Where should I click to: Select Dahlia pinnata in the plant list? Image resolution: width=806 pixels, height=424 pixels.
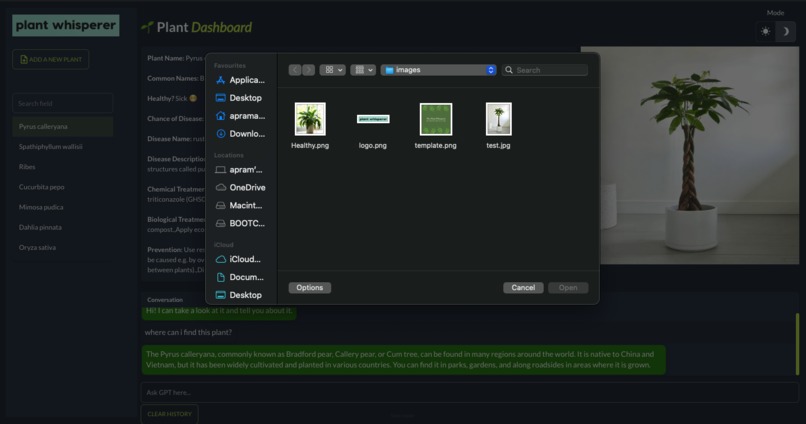click(x=63, y=227)
